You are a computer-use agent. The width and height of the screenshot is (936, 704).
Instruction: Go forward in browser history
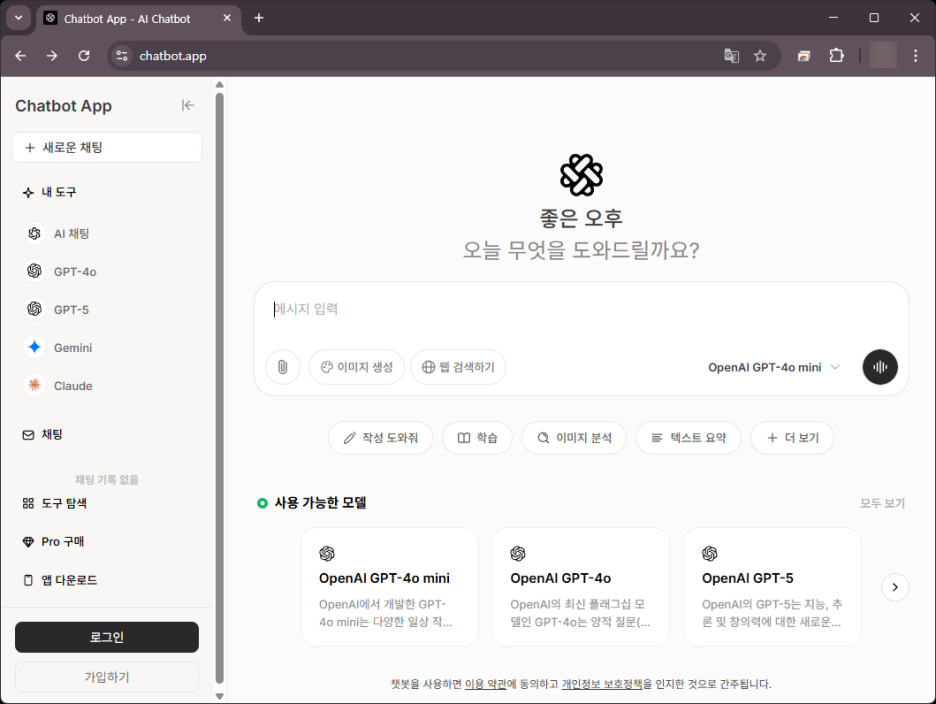pos(52,56)
